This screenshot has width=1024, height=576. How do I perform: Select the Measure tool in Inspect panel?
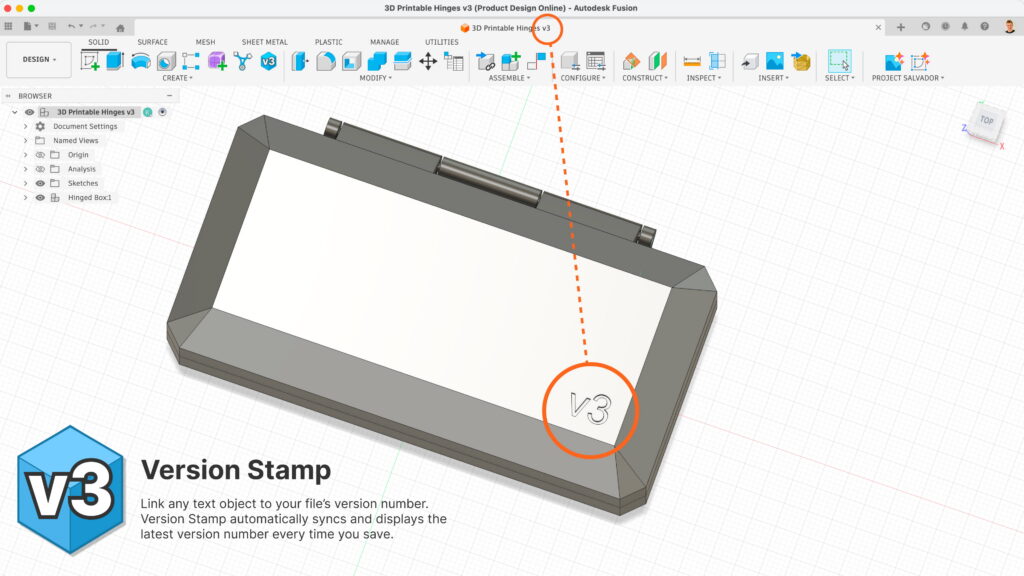pos(691,59)
